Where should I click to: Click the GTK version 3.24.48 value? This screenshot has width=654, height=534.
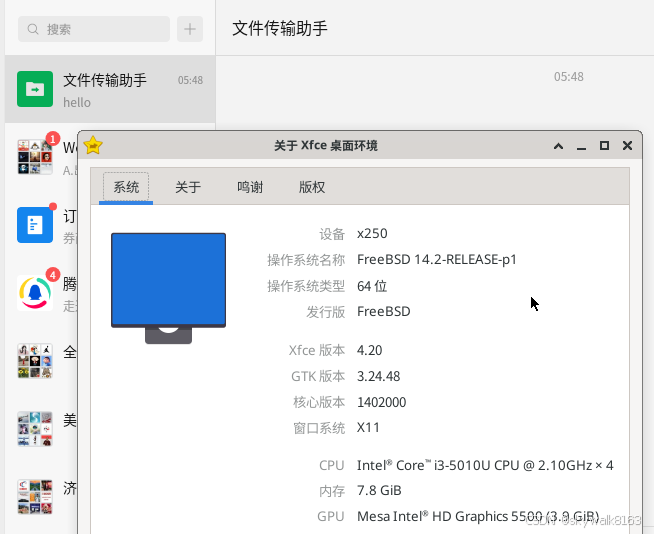(x=378, y=376)
